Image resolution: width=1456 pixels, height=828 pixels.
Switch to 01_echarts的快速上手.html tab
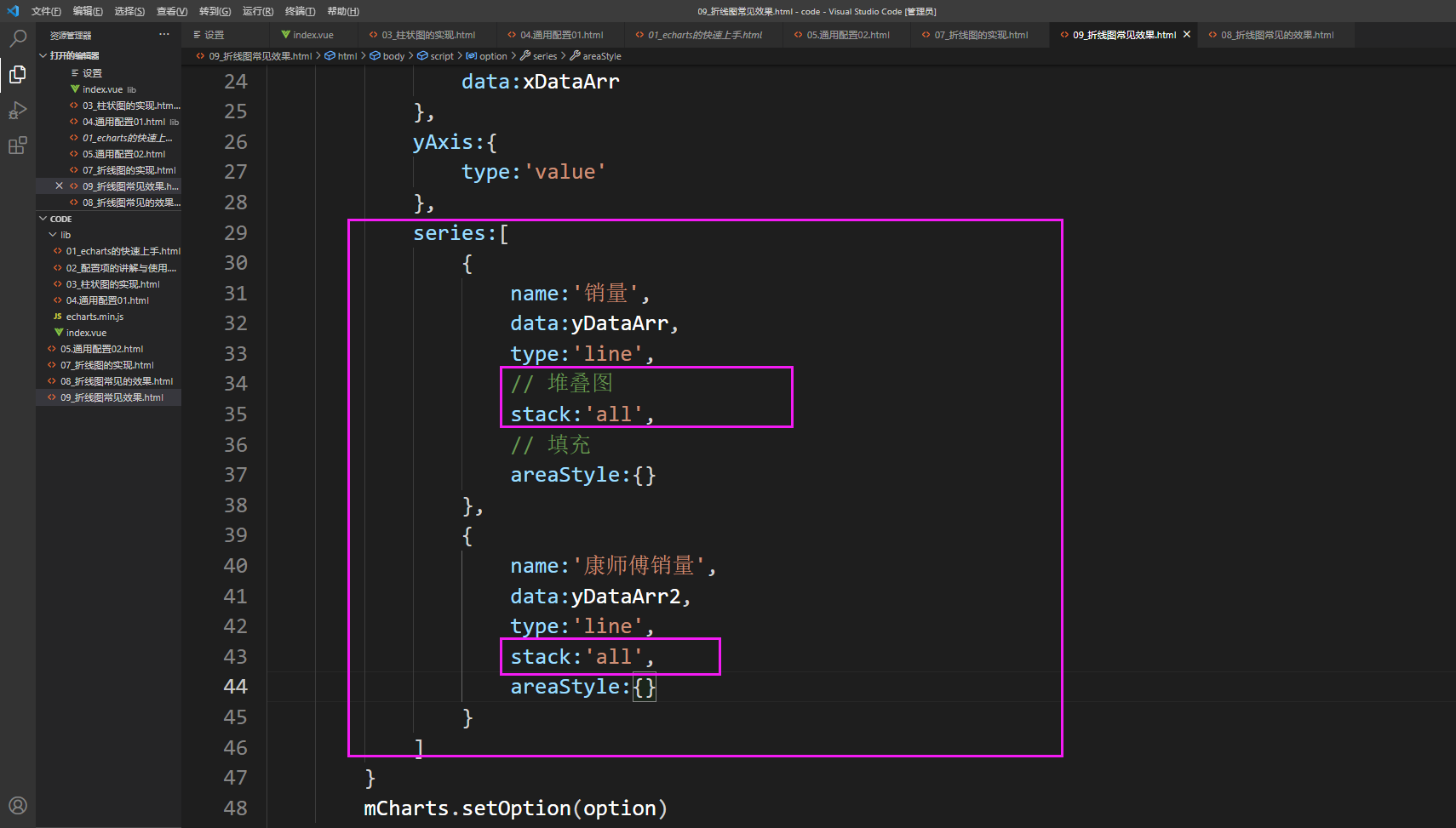point(704,35)
